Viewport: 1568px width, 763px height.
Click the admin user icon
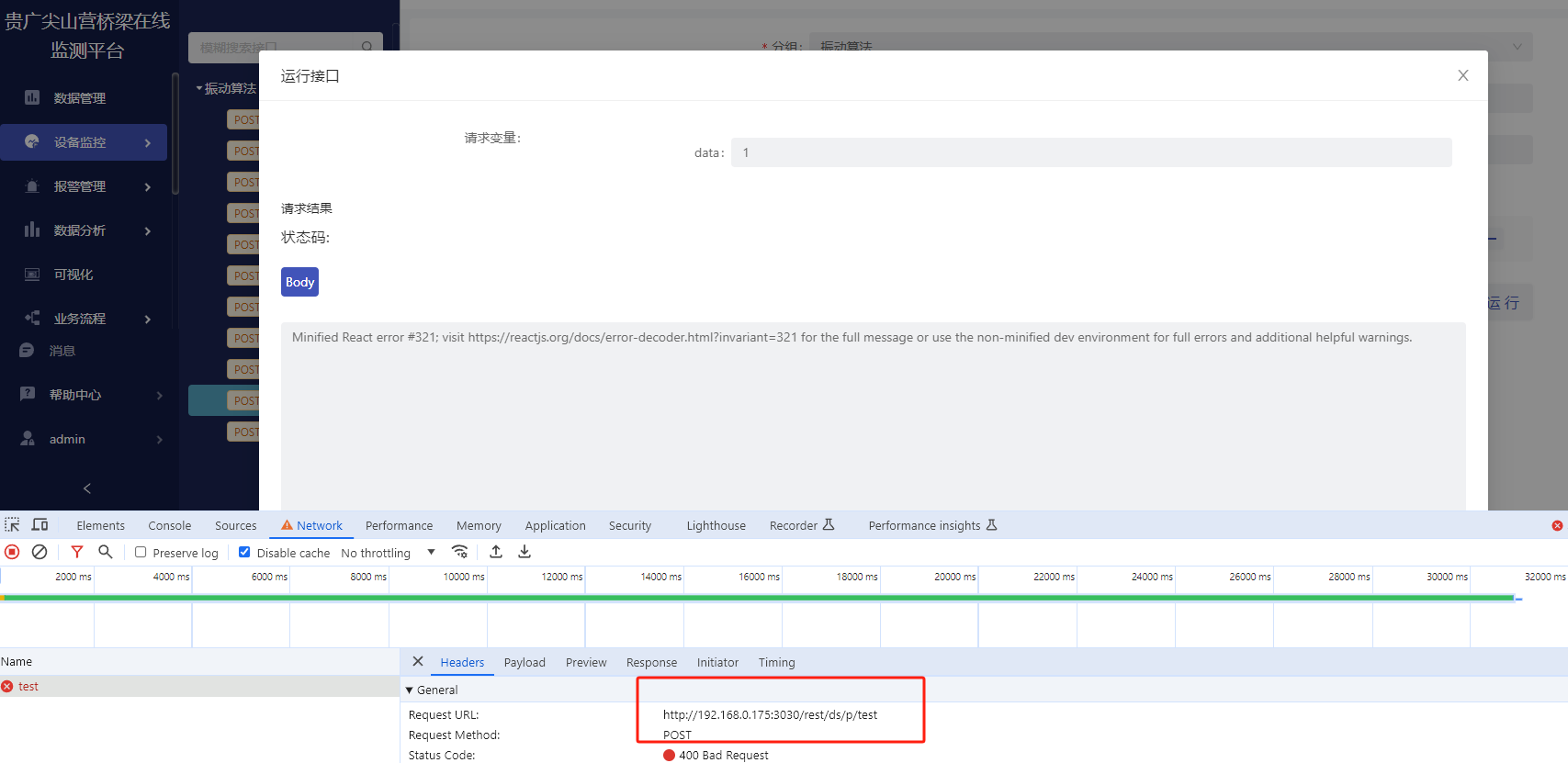point(28,438)
